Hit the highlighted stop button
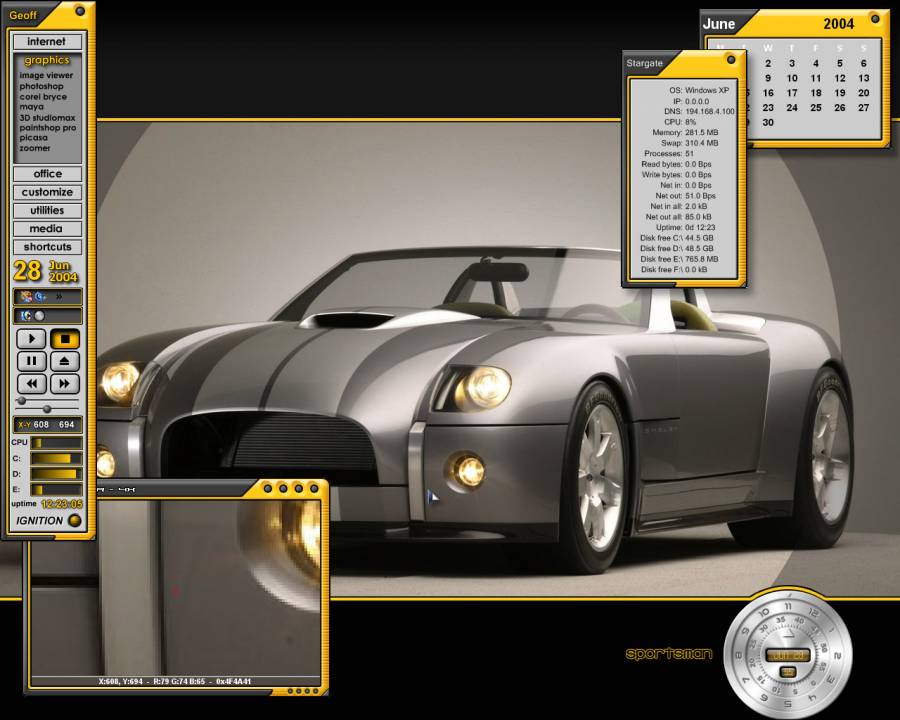Viewport: 900px width, 720px height. (x=65, y=339)
